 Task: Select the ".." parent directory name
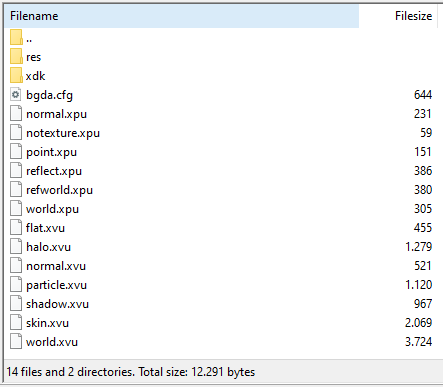29,40
